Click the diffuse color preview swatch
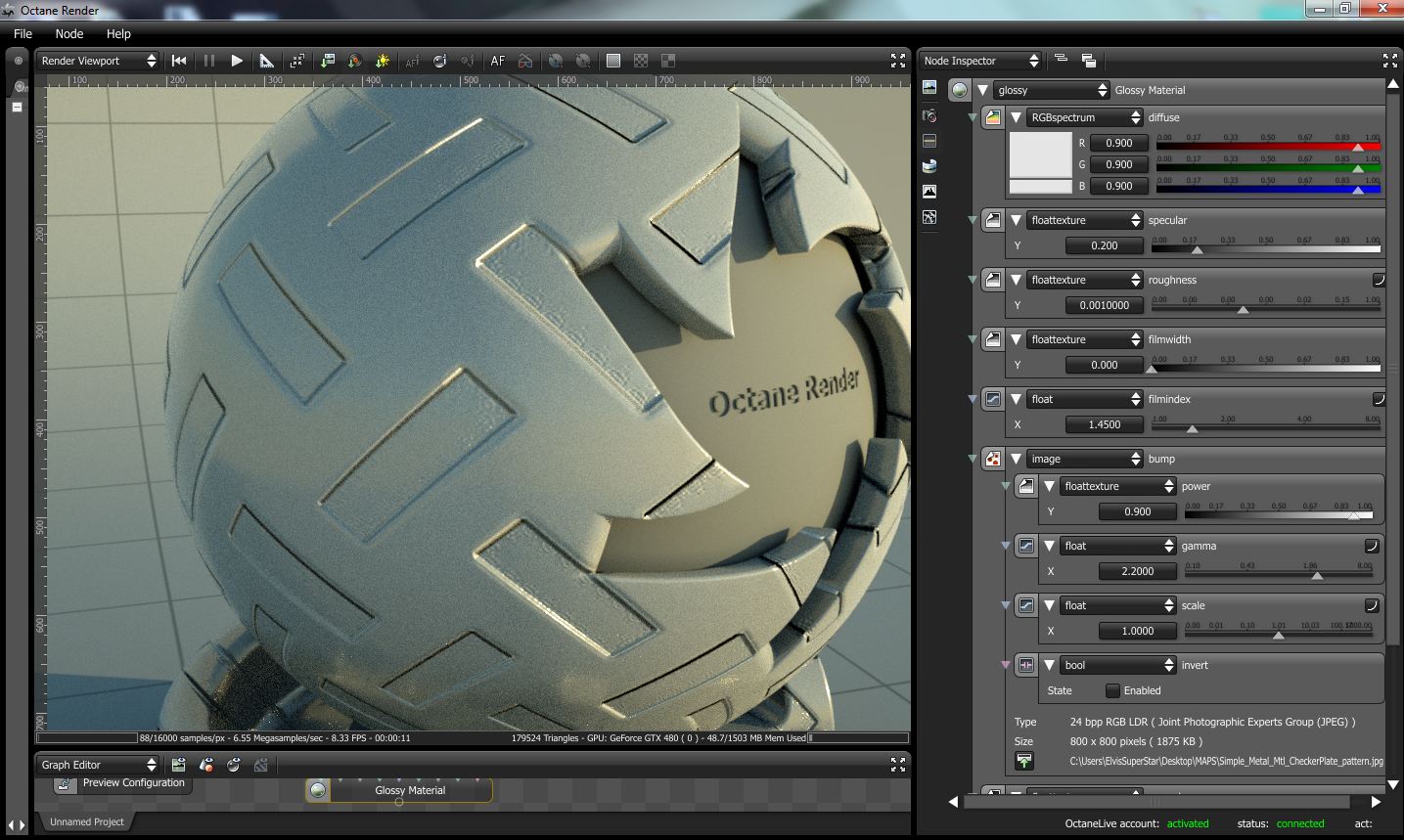This screenshot has height=840, width=1404. pyautogui.click(x=1040, y=155)
